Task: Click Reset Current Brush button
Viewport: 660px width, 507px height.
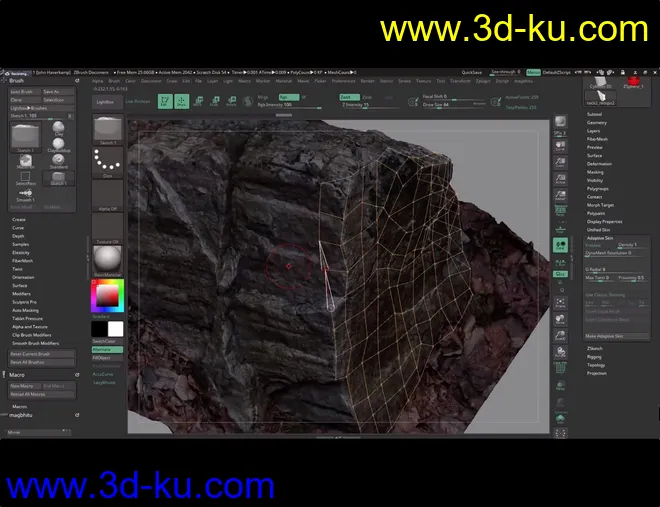Action: coord(42,354)
